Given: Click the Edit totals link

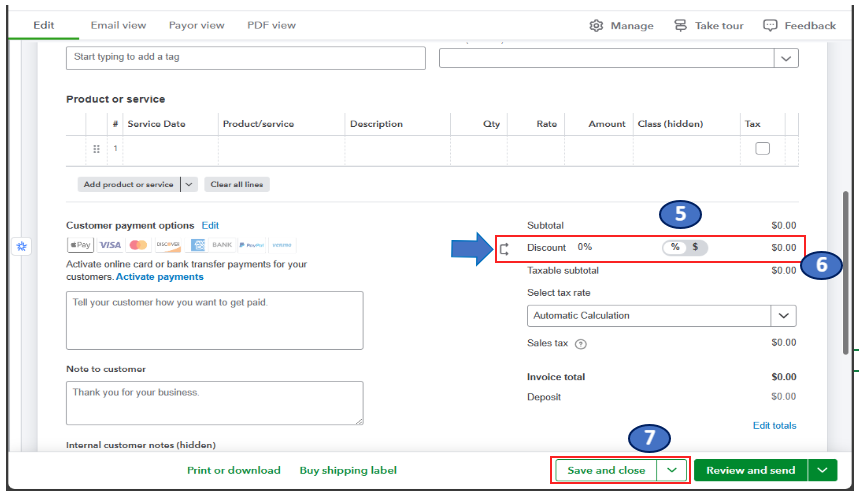Looking at the screenshot, I should coord(774,426).
